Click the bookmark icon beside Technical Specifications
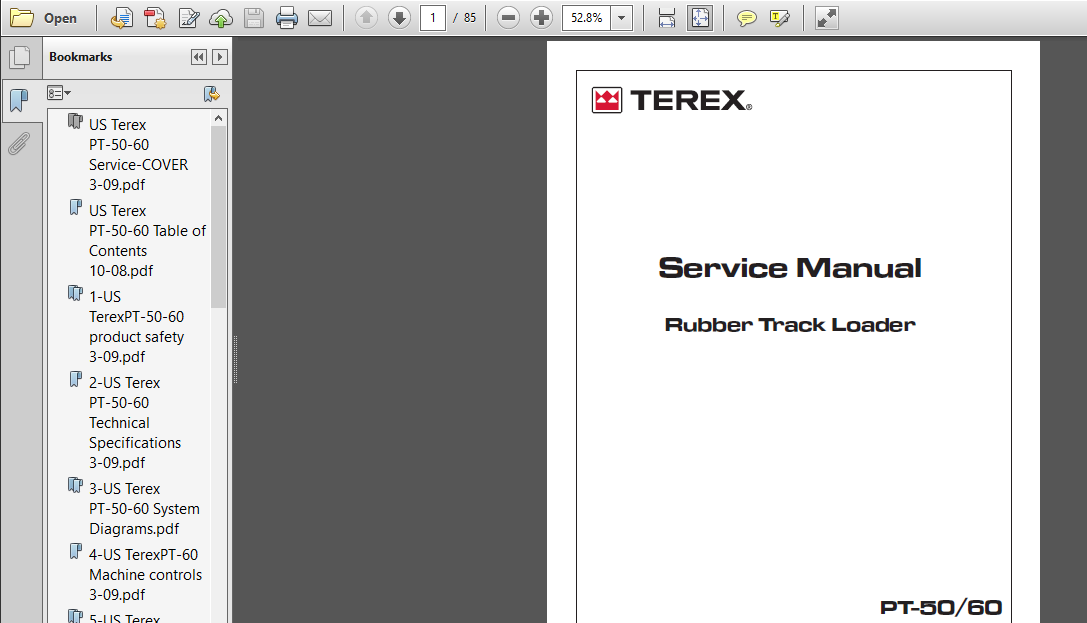The height and width of the screenshot is (623, 1087). (x=76, y=379)
